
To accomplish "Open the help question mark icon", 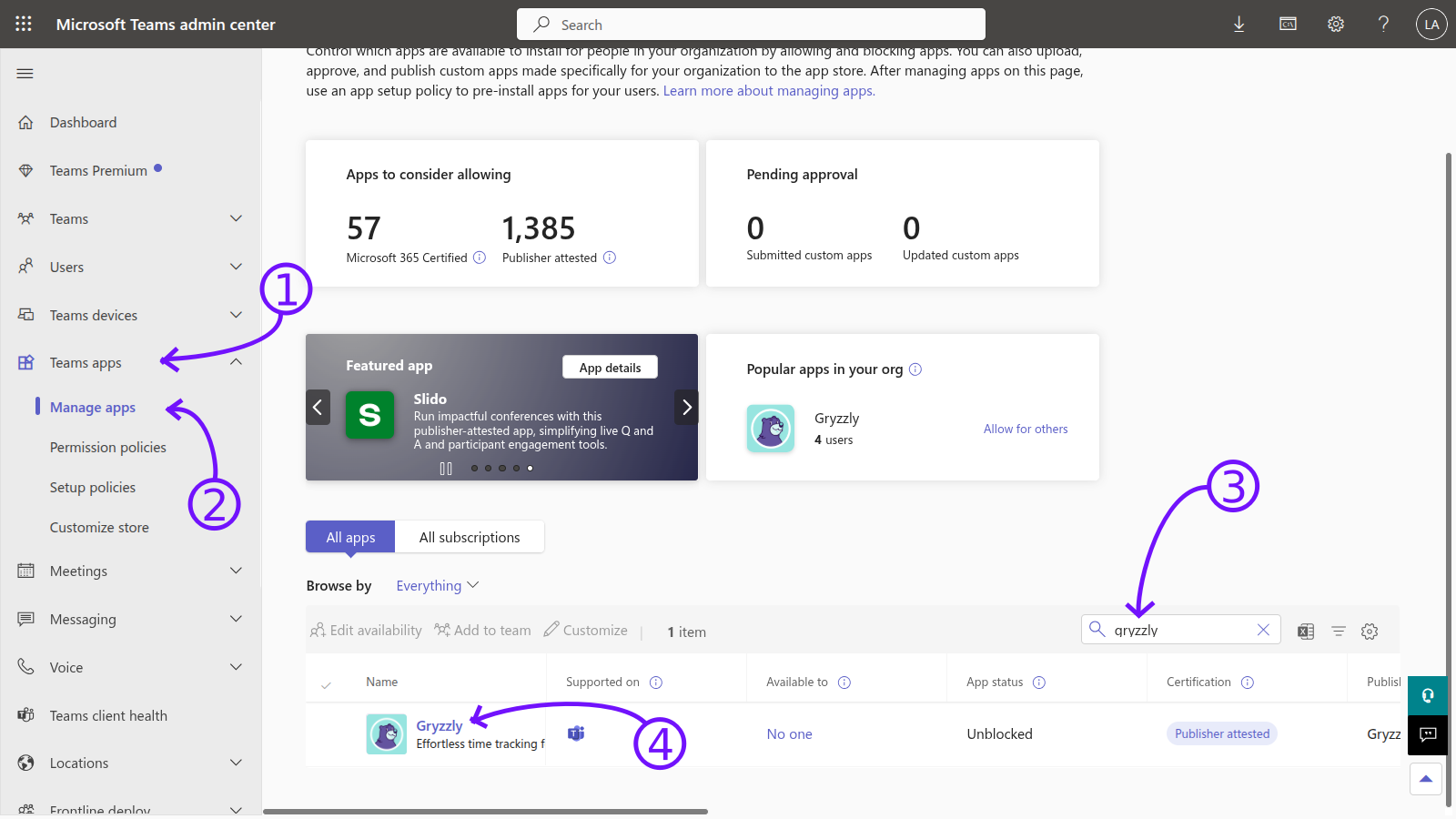I will click(1383, 25).
